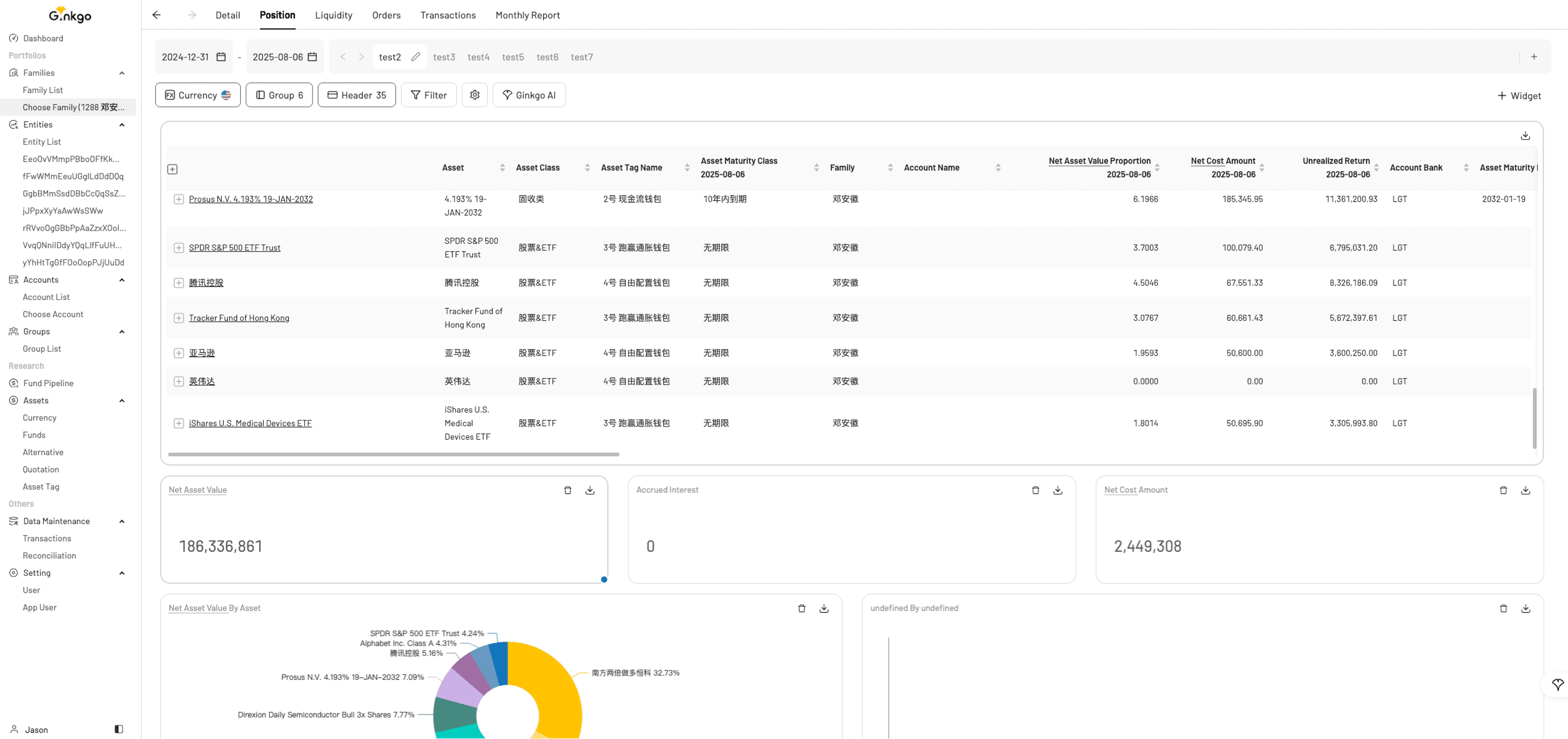Expand all rows in table header
Image resolution: width=1568 pixels, height=739 pixels.
tap(172, 169)
